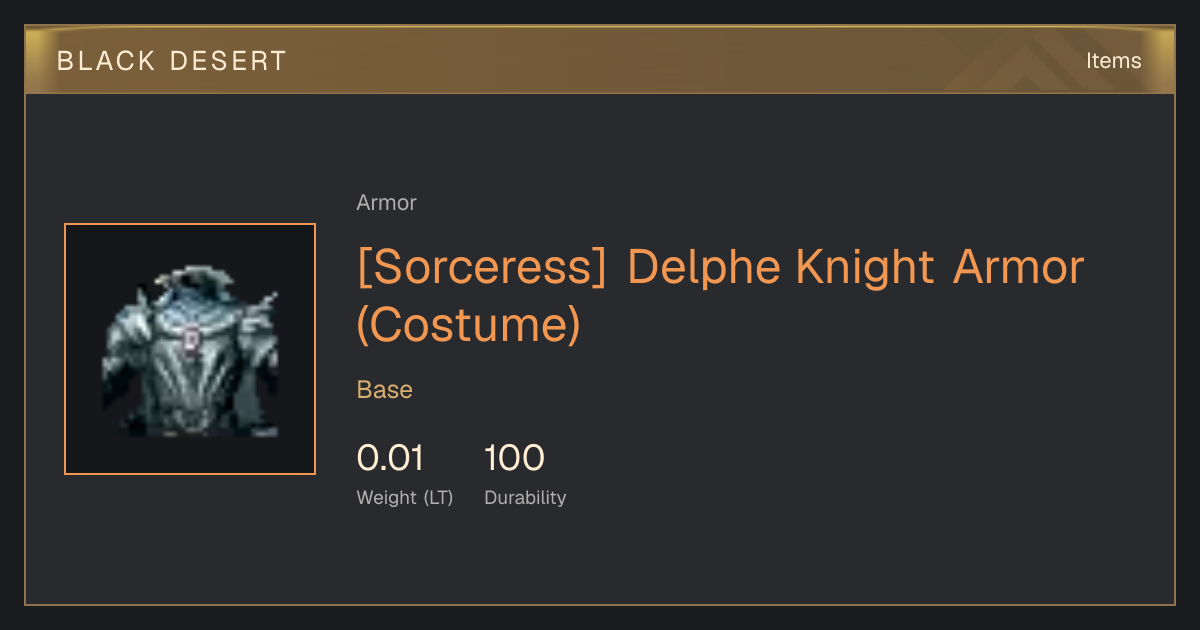Select the gray Armor category label

[x=386, y=203]
